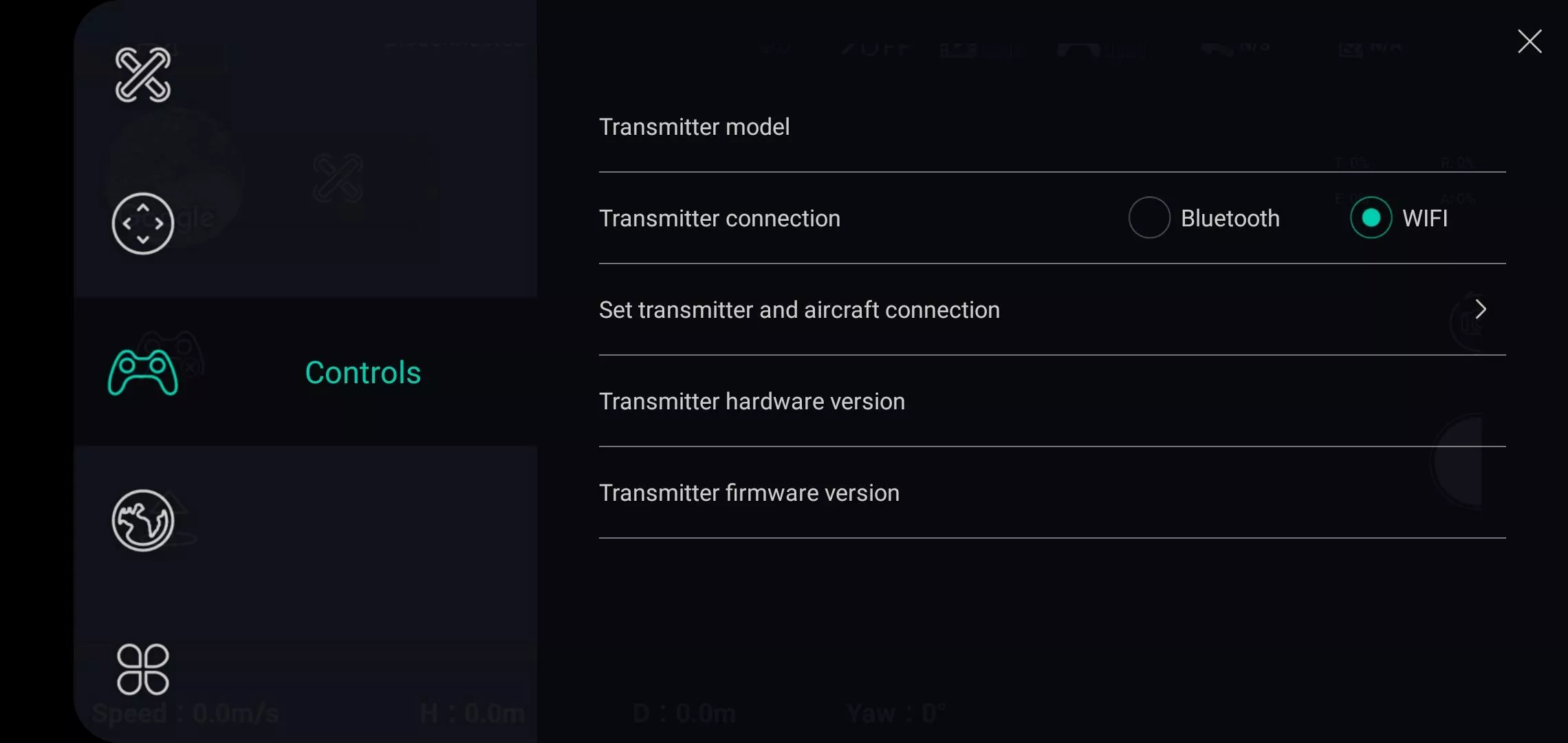
Task: Click the dimmed Speed readout at bottom
Action: coord(185,714)
